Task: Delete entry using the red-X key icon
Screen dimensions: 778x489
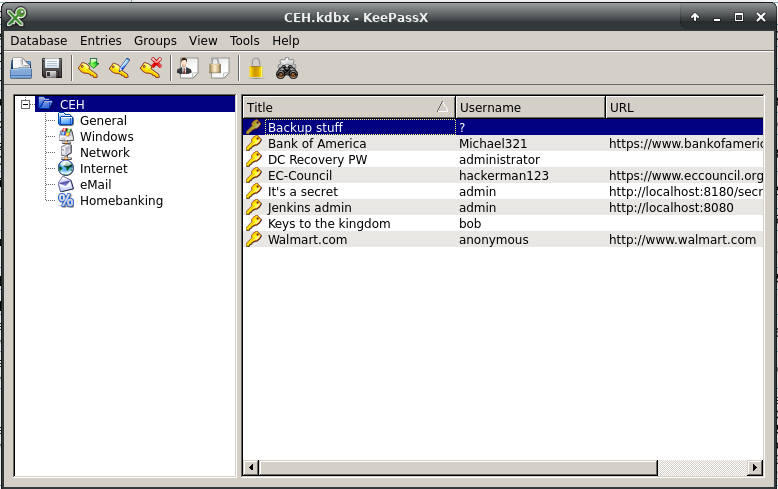Action: tap(150, 68)
